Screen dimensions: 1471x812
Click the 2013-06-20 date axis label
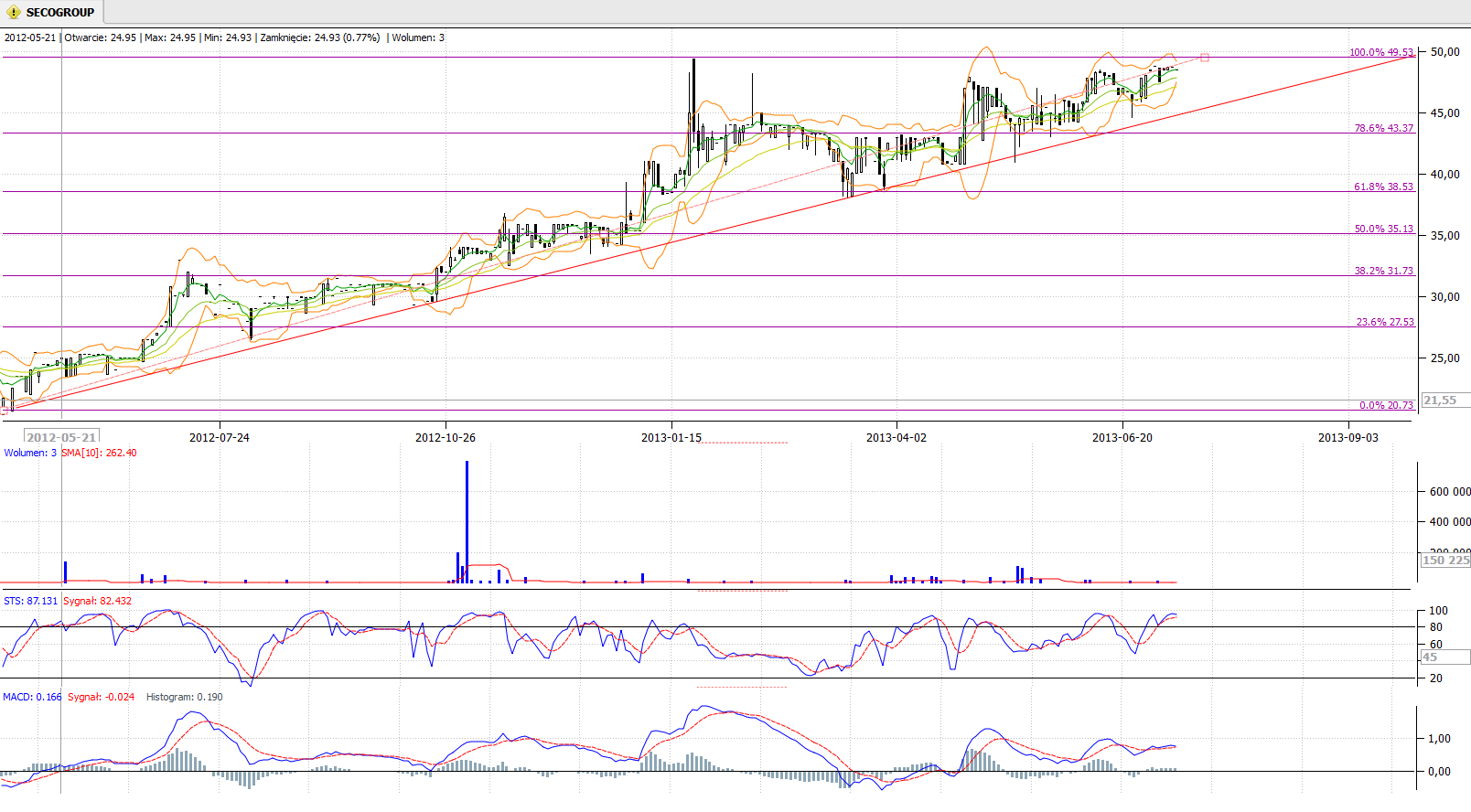pos(1122,437)
